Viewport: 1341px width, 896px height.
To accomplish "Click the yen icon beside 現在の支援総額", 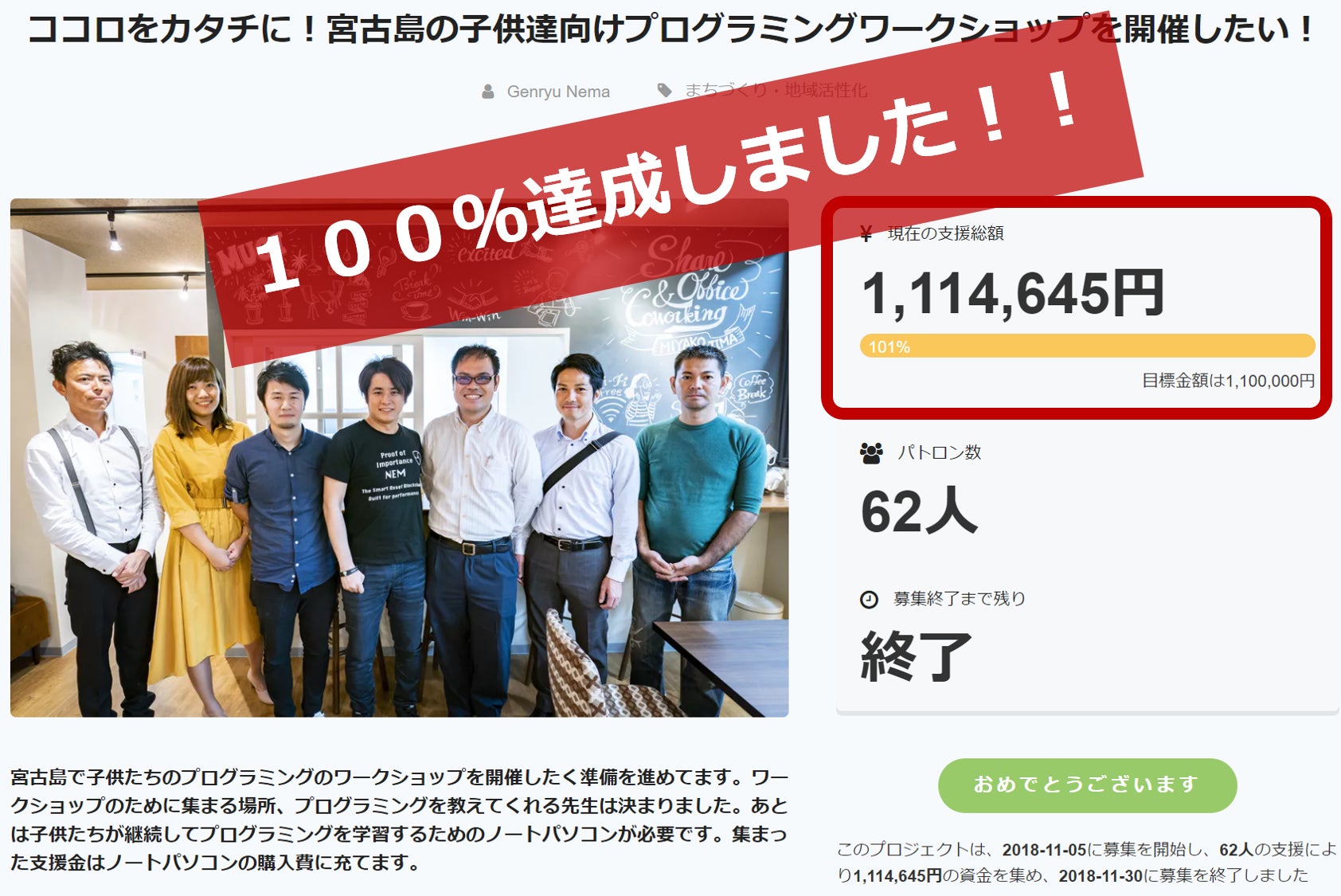I will [866, 233].
